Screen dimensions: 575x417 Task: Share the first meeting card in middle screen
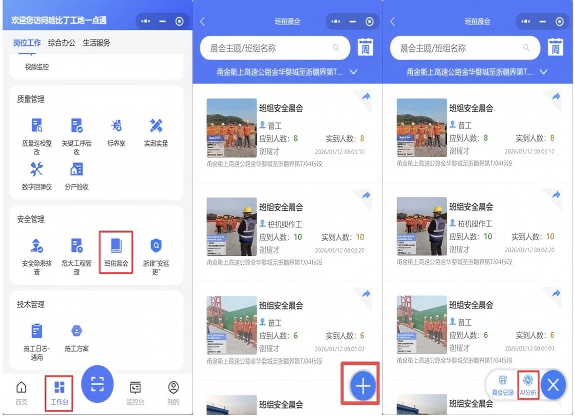tap(366, 97)
